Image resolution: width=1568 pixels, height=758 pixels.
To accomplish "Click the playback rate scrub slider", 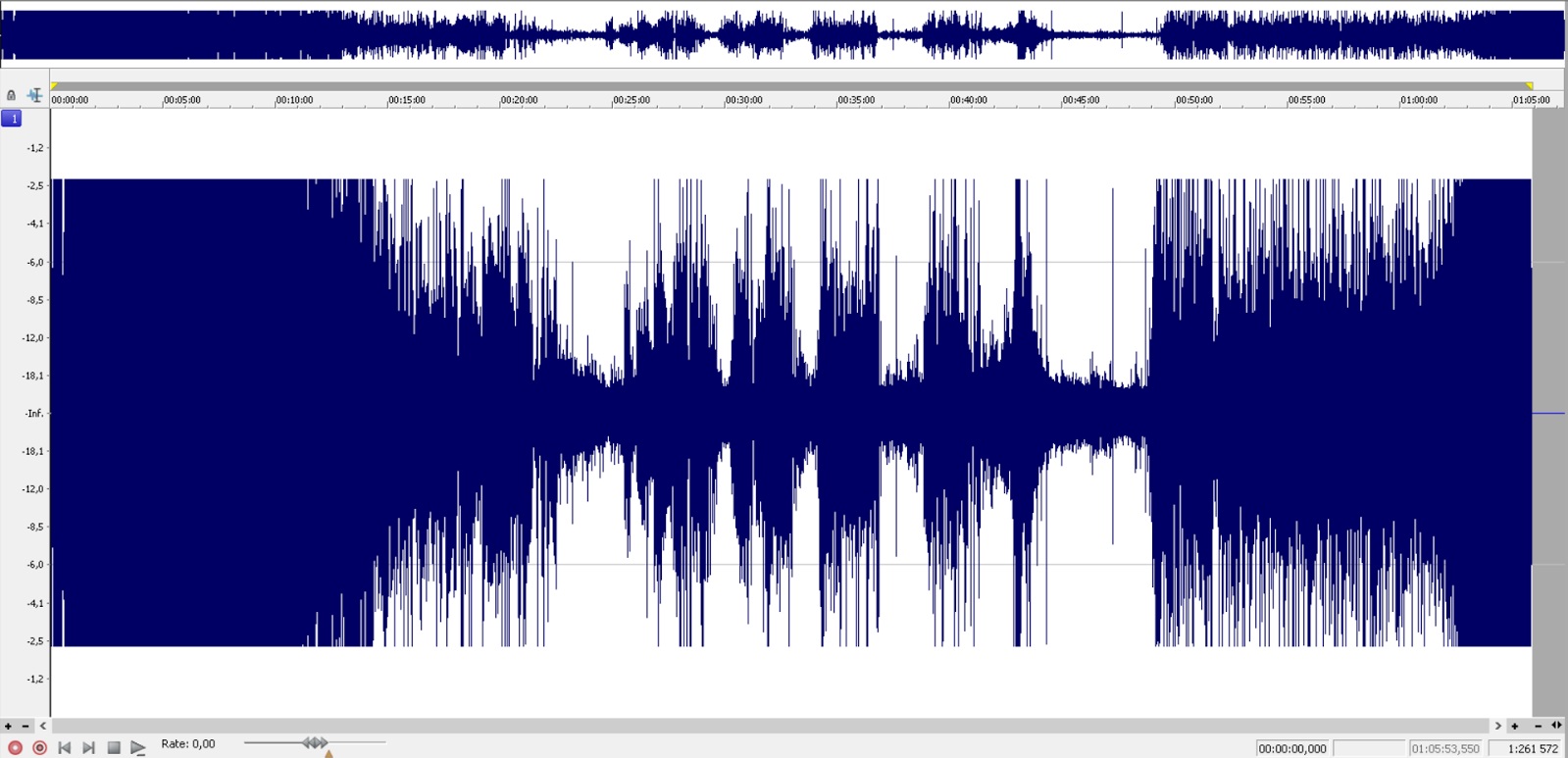I will pyautogui.click(x=315, y=743).
